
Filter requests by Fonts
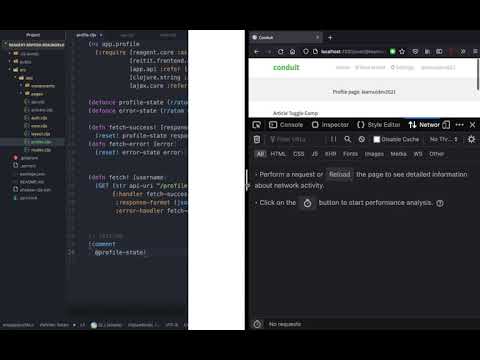click(350, 154)
